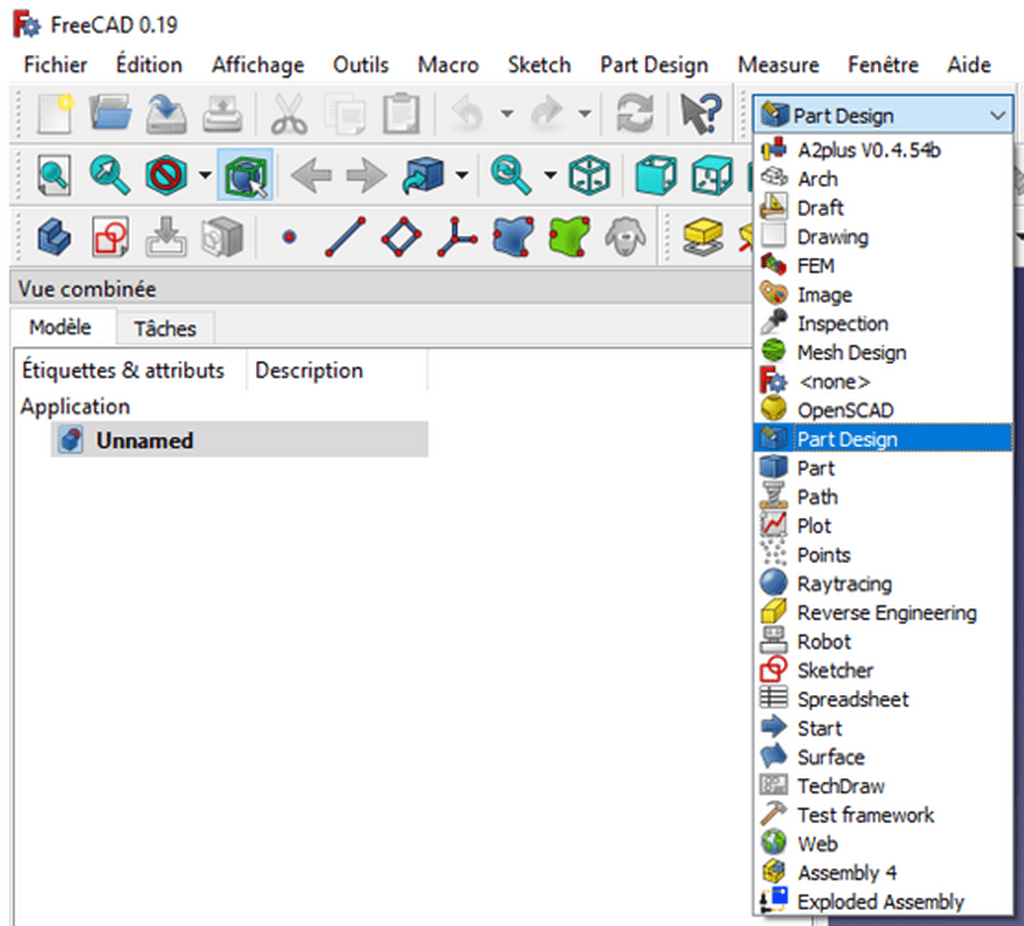The width and height of the screenshot is (1024, 926).
Task: Click the Map sketch to face icon
Action: (x=166, y=236)
